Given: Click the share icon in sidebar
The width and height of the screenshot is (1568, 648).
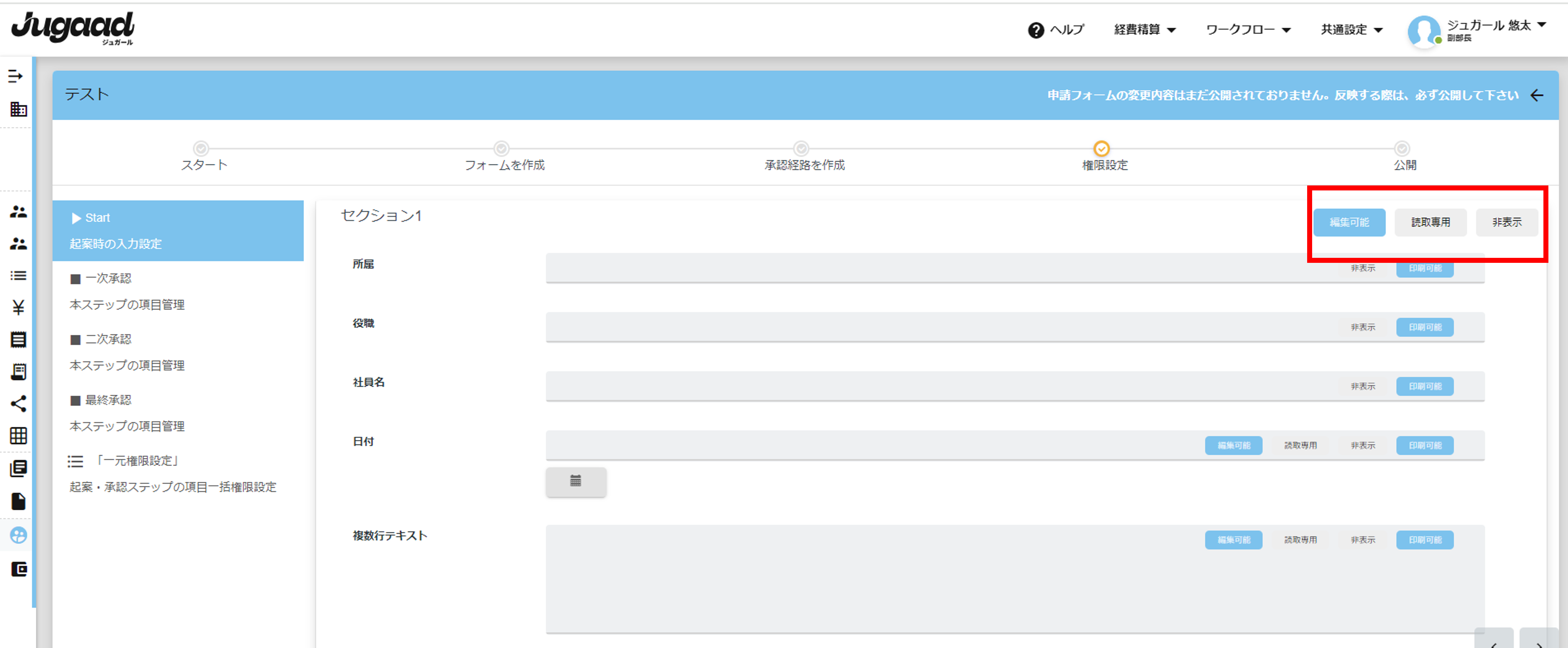Looking at the screenshot, I should click(x=18, y=403).
